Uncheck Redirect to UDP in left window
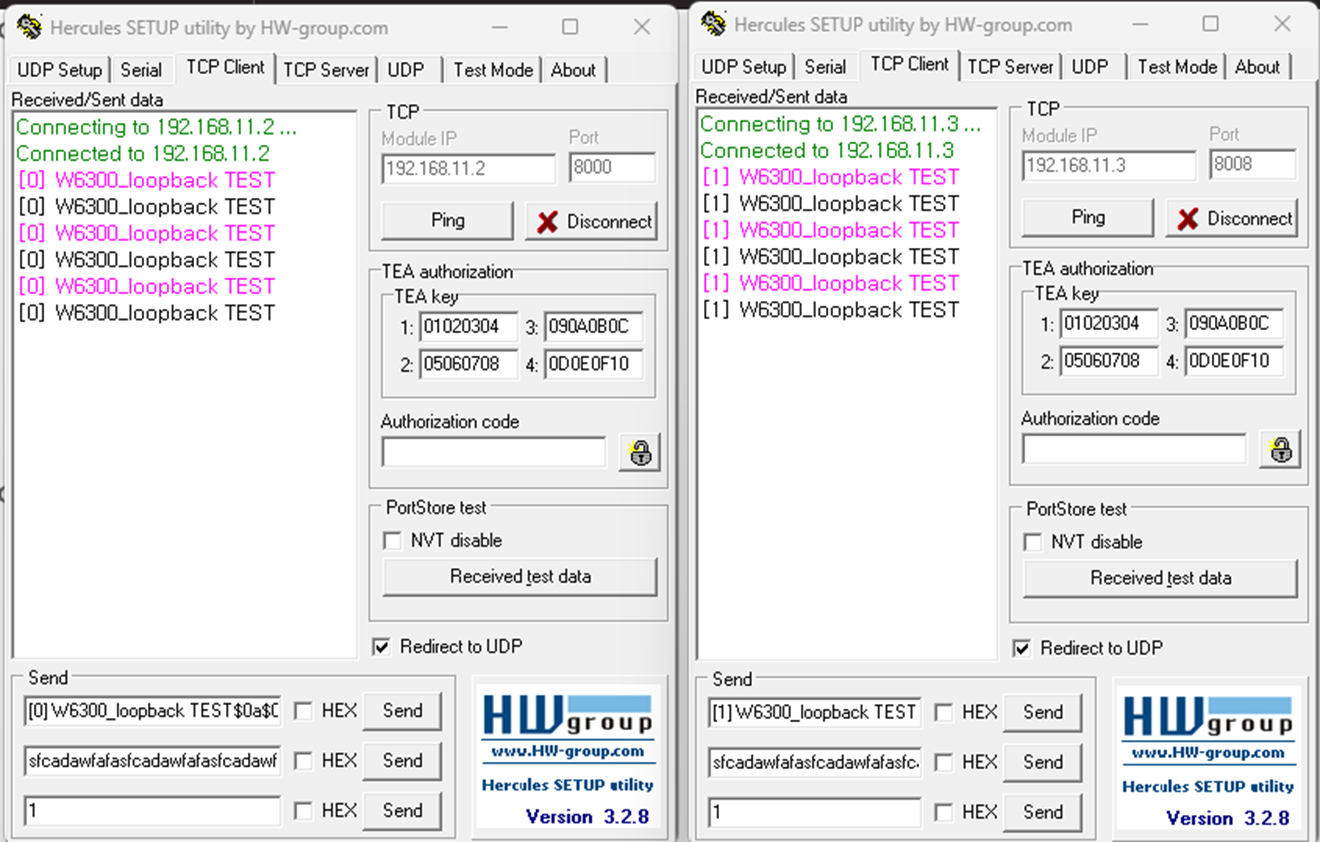Image resolution: width=1320 pixels, height=842 pixels. click(381, 646)
